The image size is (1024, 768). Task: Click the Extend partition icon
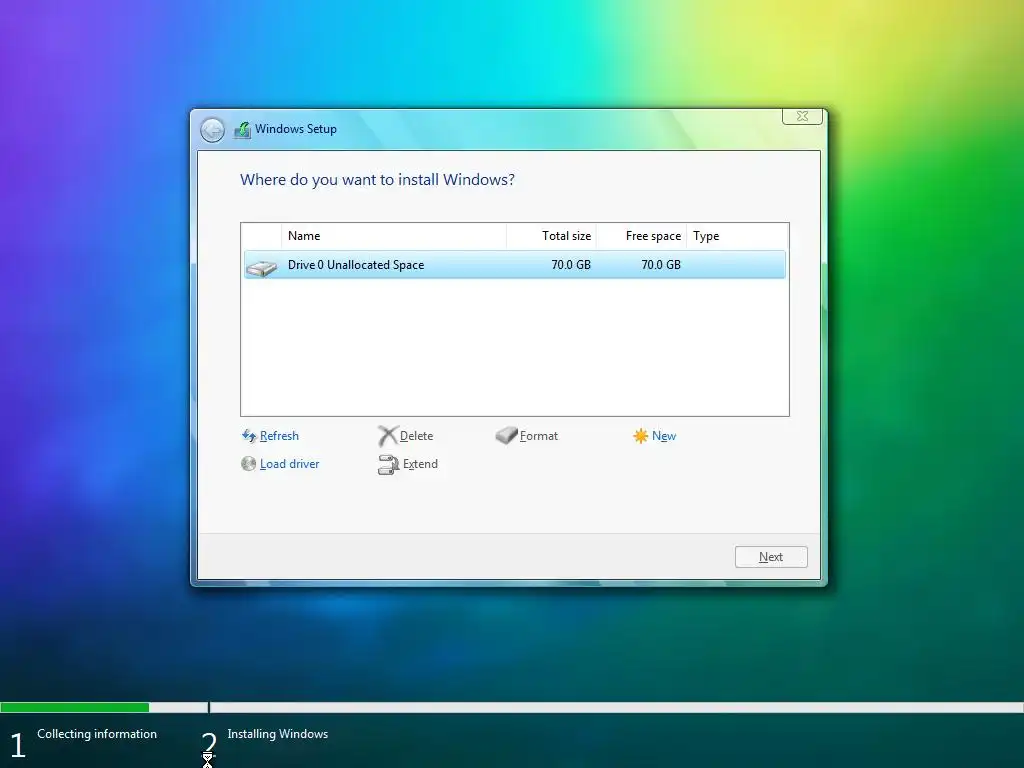(x=388, y=464)
